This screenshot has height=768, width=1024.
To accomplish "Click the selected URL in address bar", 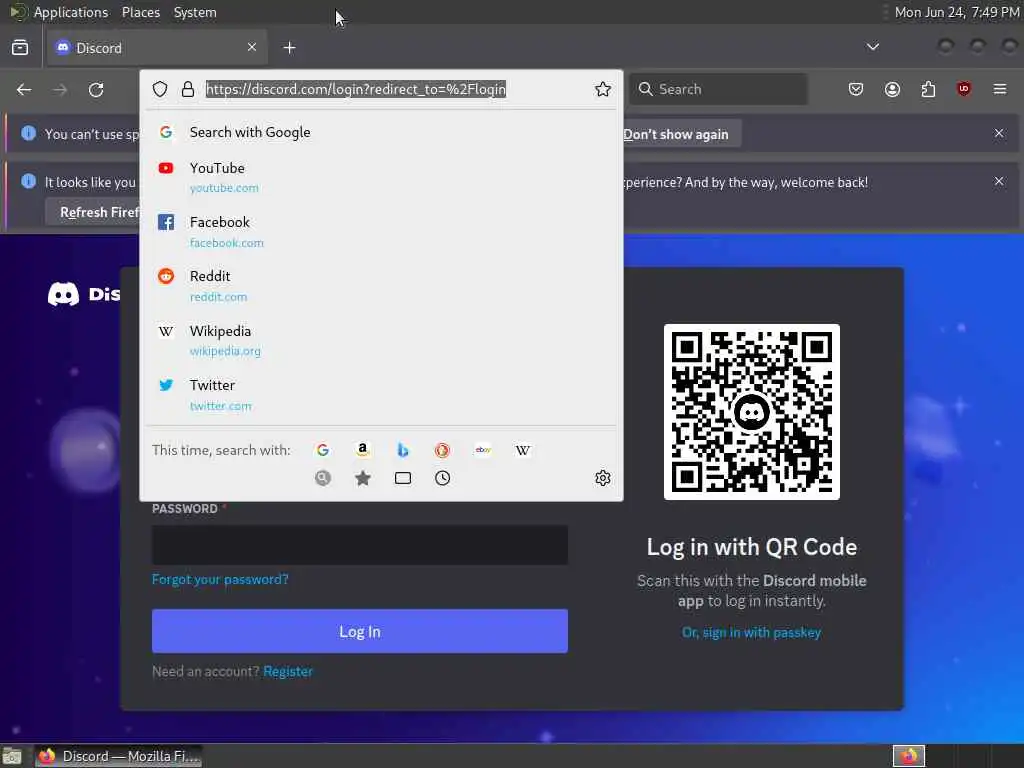I will pyautogui.click(x=356, y=89).
